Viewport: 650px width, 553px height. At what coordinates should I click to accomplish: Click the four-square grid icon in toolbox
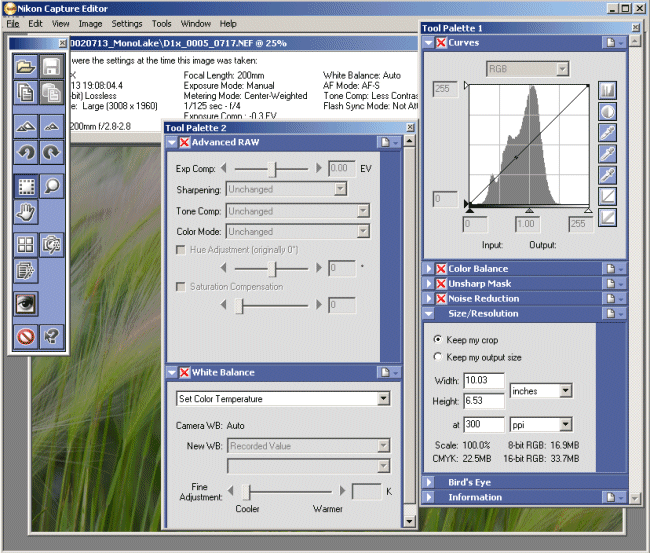(25, 245)
